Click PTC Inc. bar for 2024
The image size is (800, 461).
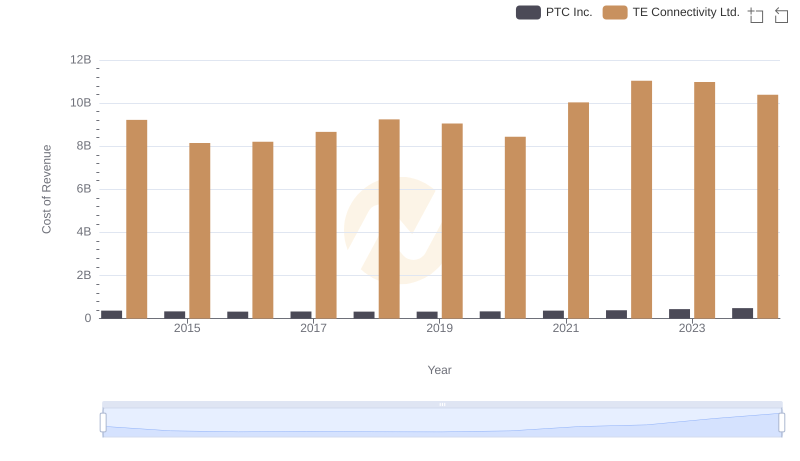742,313
